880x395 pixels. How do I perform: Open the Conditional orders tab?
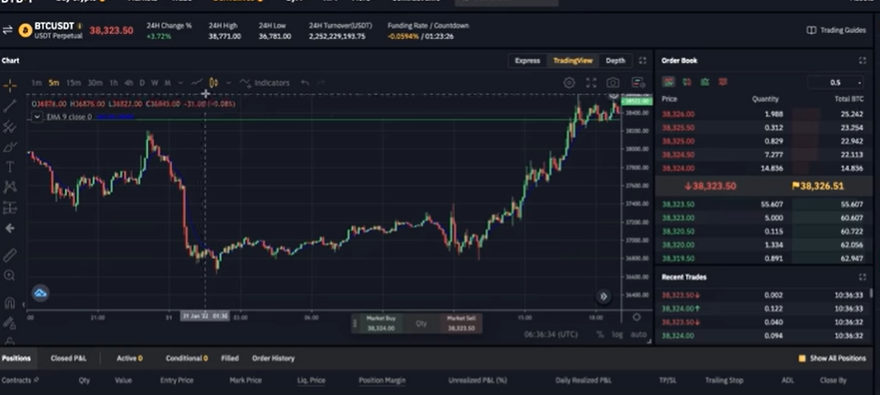[186, 358]
